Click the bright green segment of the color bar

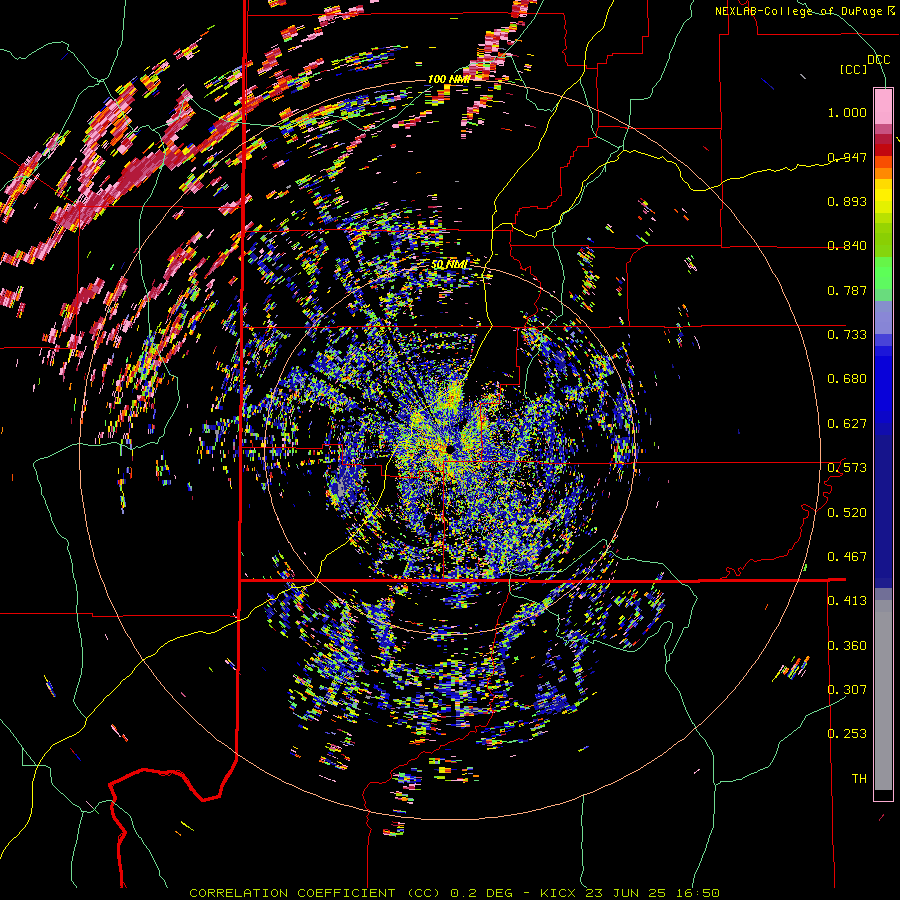tap(883, 273)
